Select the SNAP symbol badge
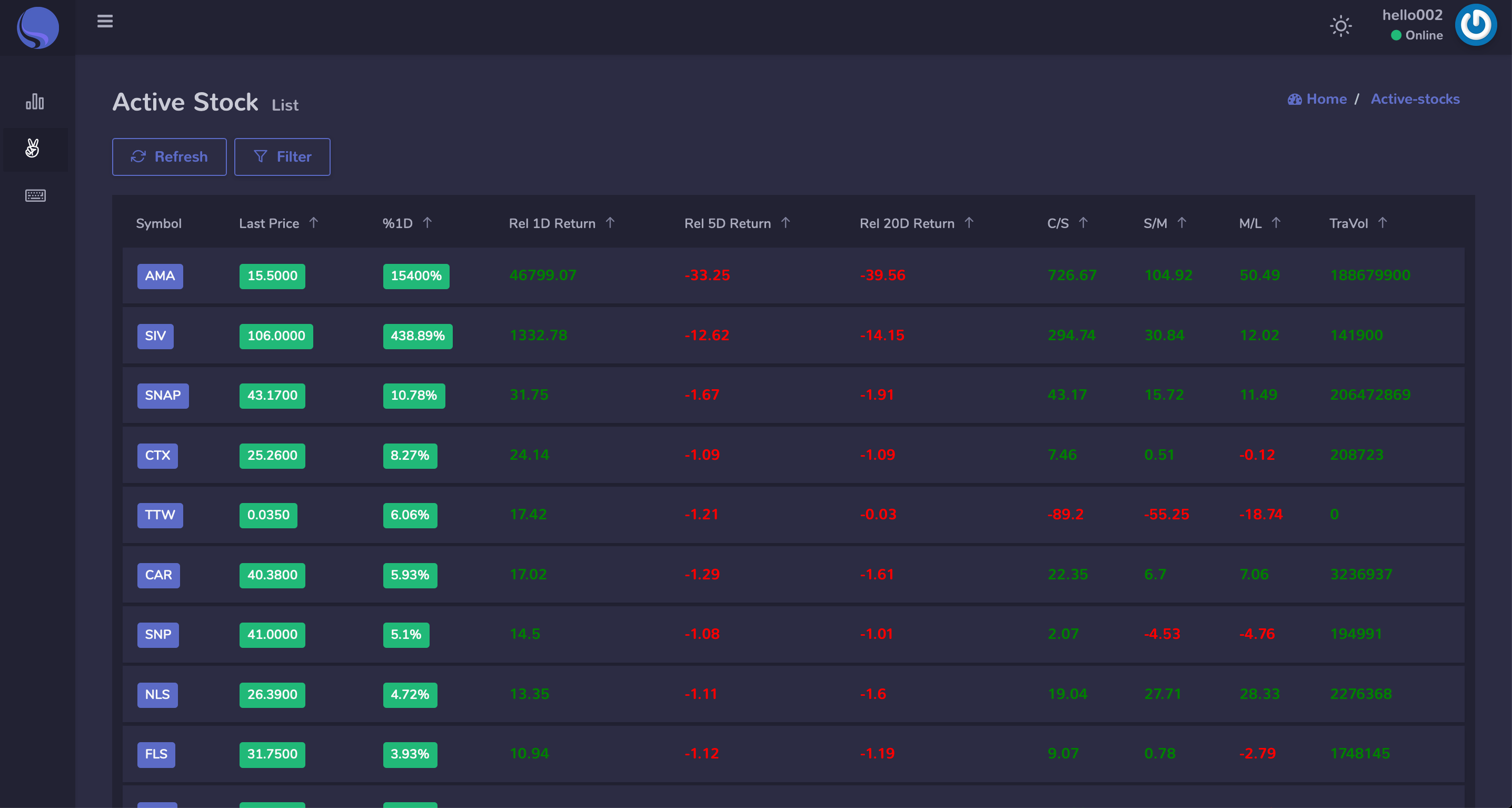The height and width of the screenshot is (808, 1512). click(163, 395)
